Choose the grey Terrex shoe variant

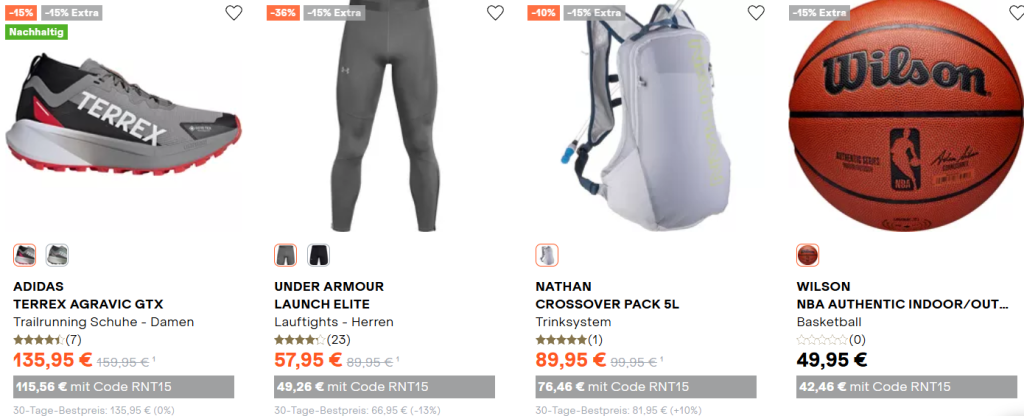click(57, 255)
